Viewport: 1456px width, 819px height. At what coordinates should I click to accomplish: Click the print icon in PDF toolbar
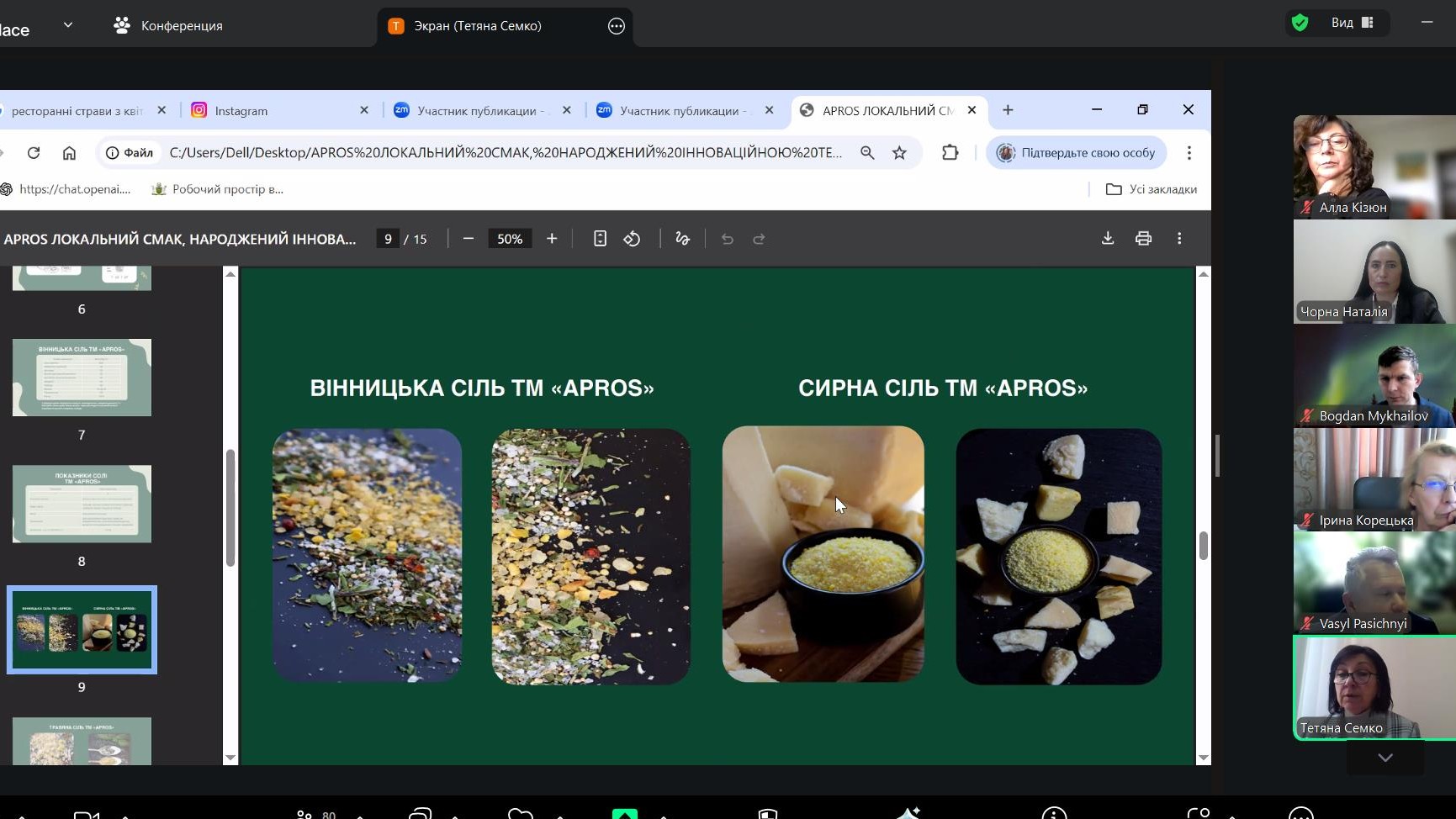point(1143,239)
